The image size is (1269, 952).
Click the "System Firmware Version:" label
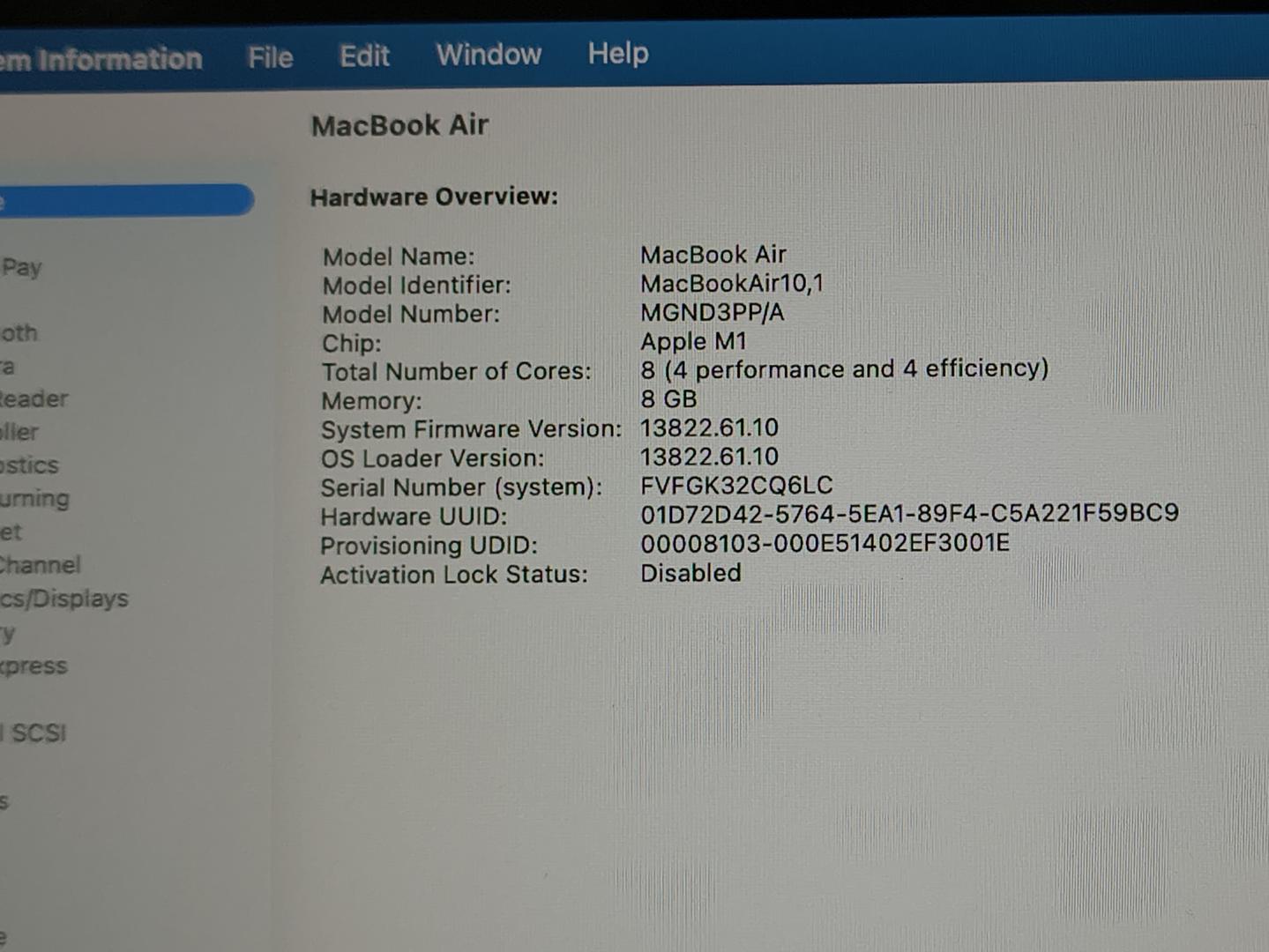pos(471,430)
